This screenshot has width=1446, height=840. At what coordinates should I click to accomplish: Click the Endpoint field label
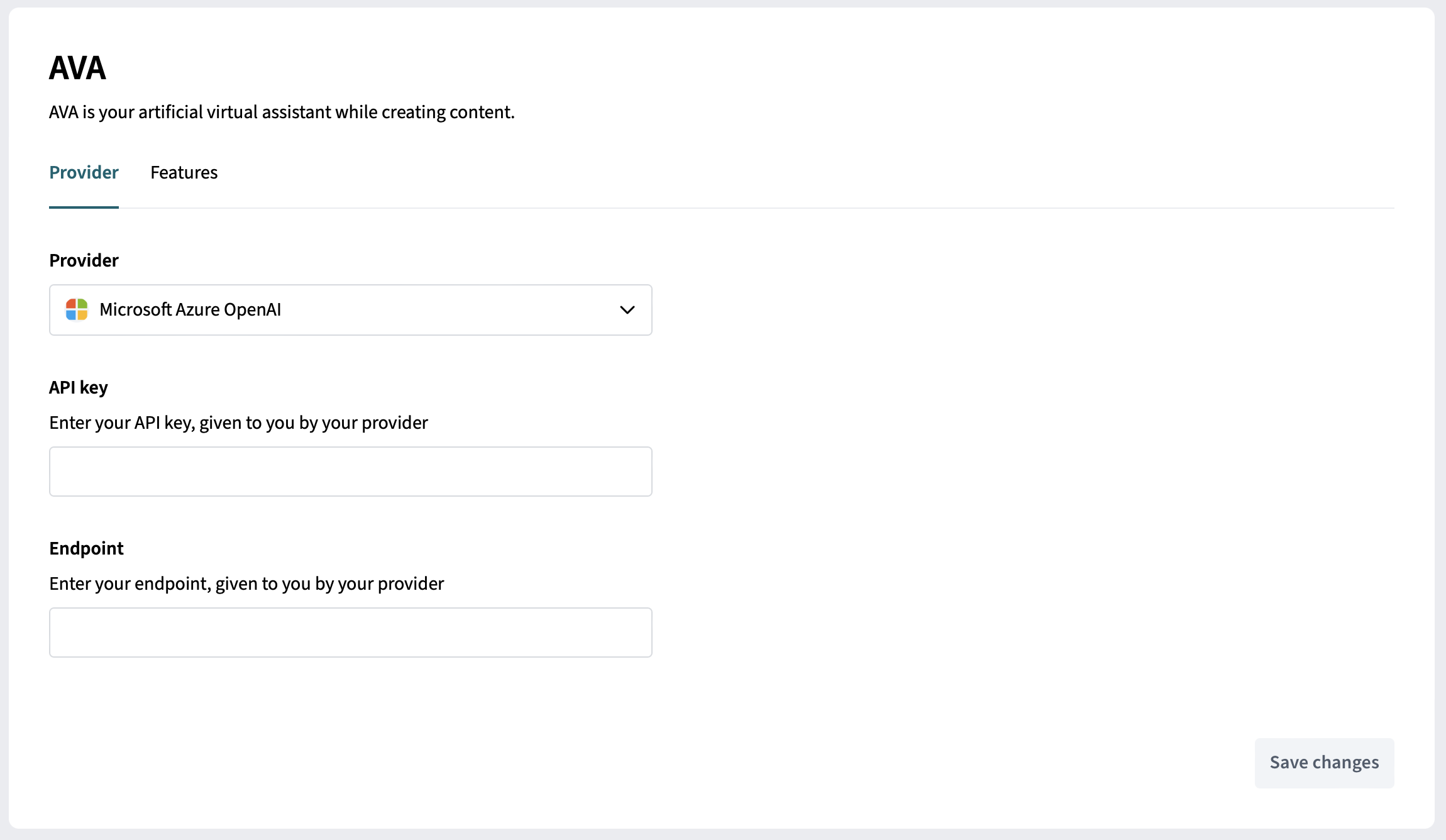tap(86, 548)
